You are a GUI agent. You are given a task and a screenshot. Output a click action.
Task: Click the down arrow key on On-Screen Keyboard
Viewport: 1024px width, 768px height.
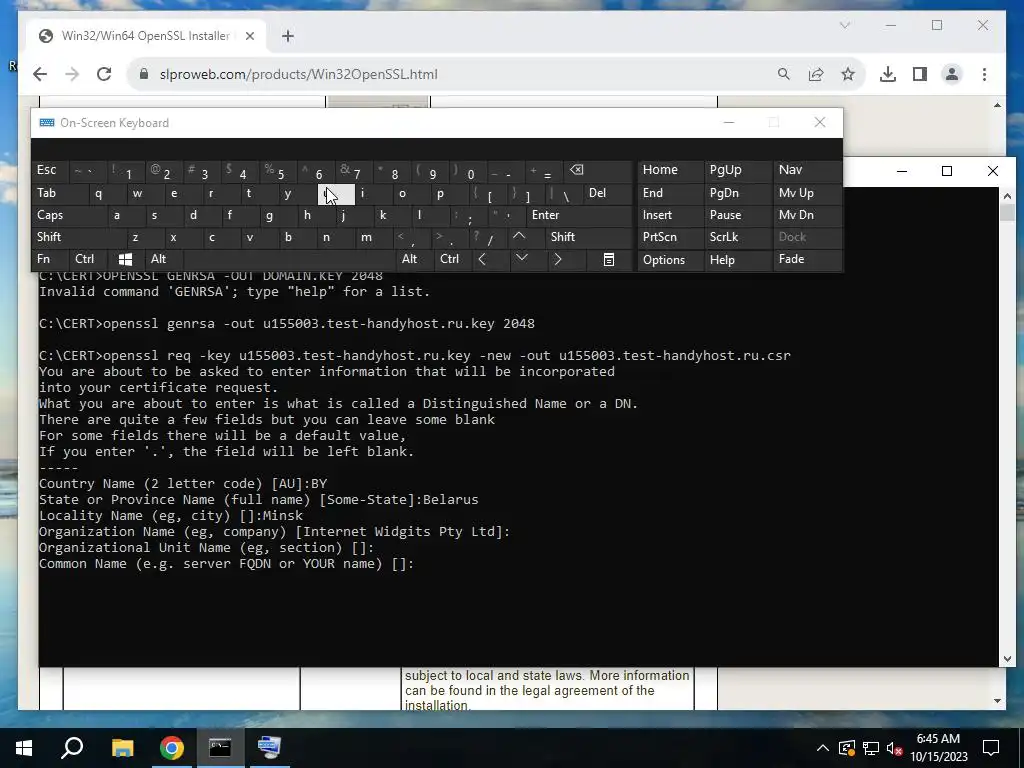click(521, 259)
